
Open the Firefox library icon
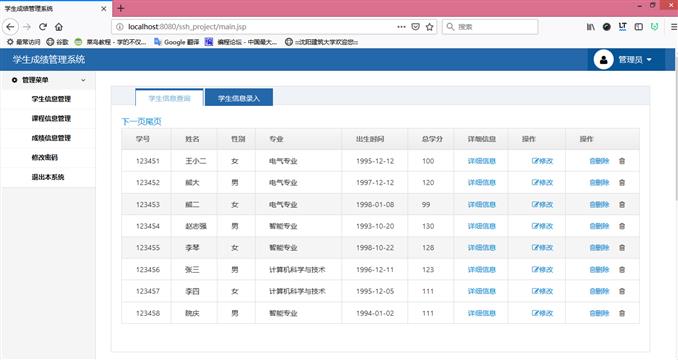[590, 27]
